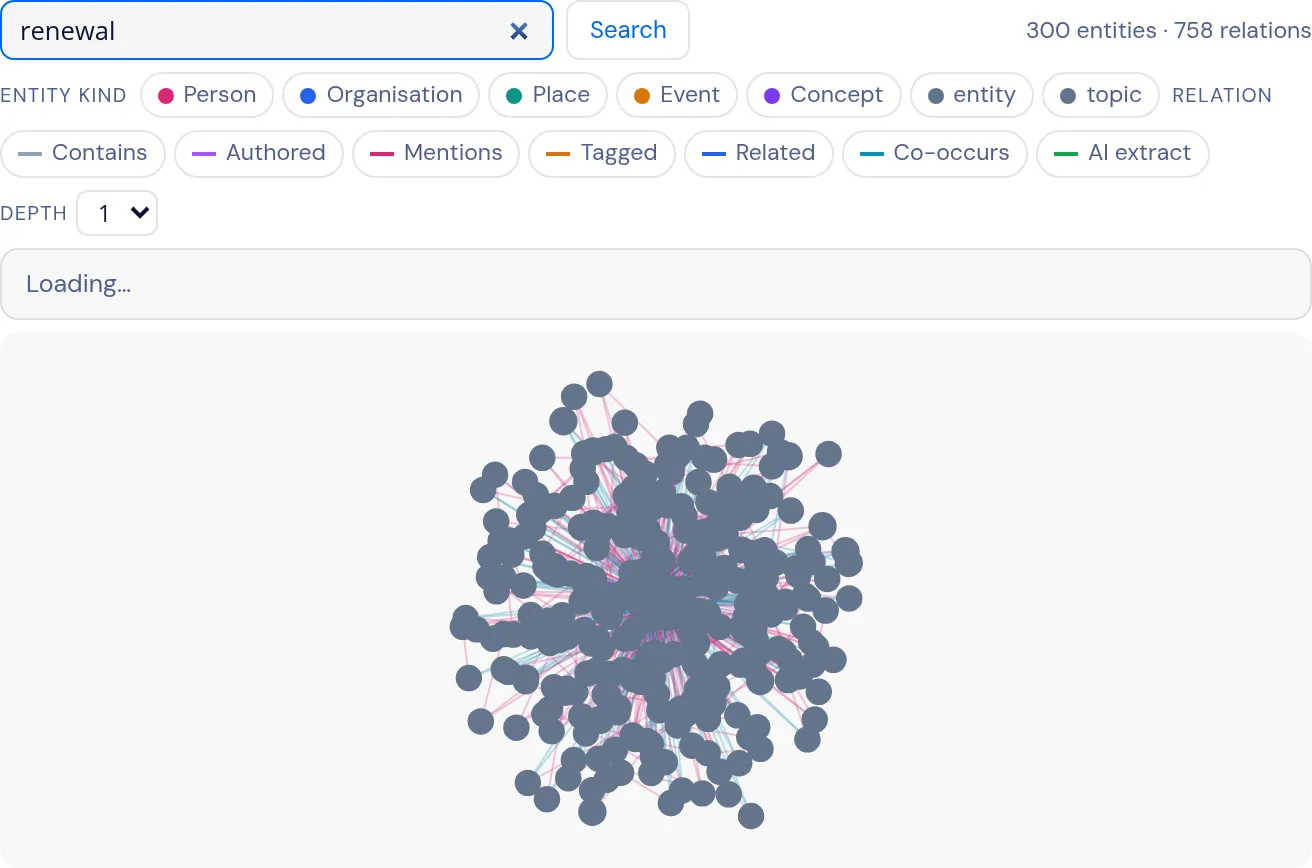Toggle the Authored relation filter
Viewport: 1312px width, 868px height.
(x=259, y=153)
